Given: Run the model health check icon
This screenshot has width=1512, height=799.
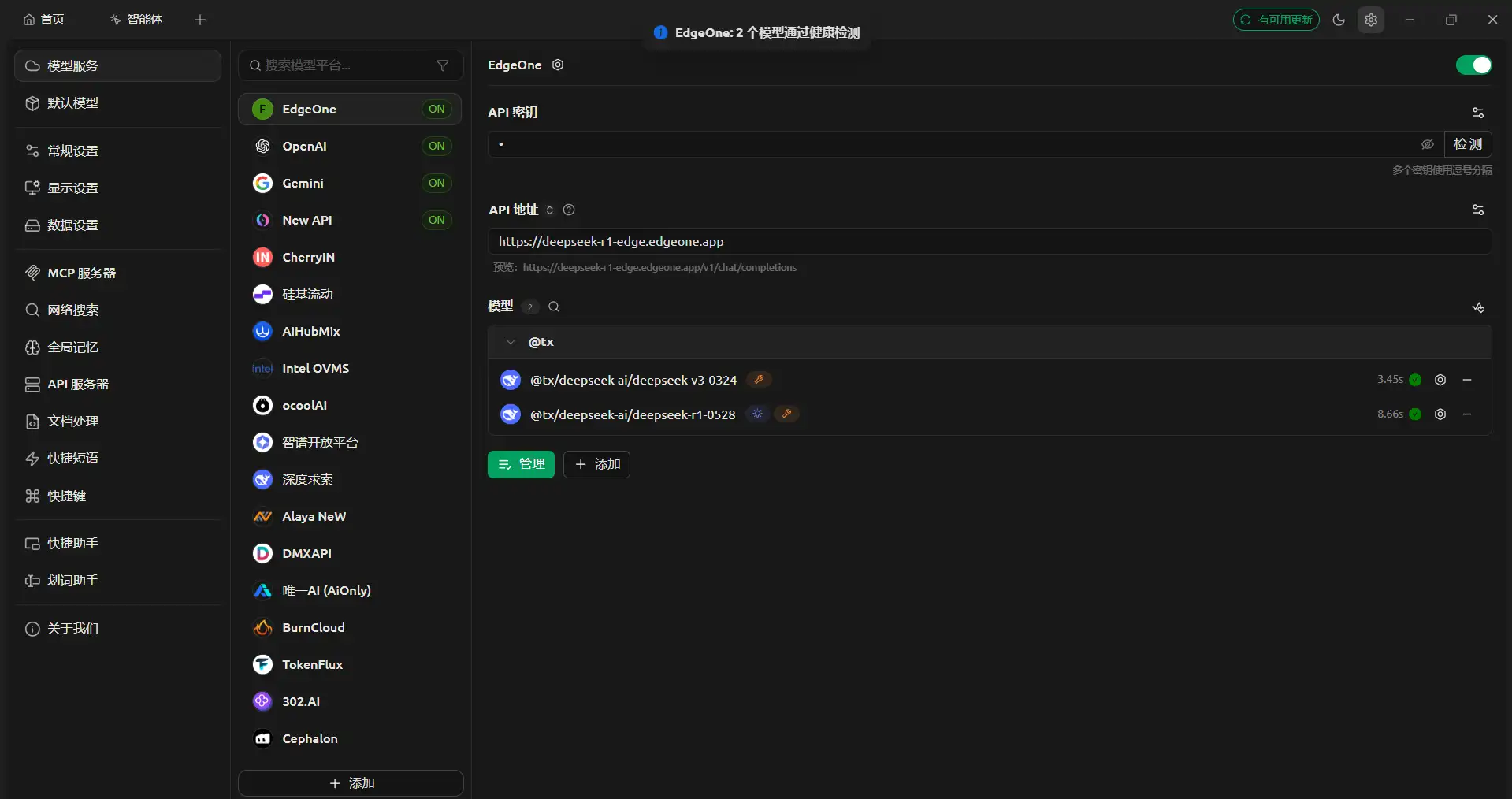Looking at the screenshot, I should pyautogui.click(x=1477, y=307).
